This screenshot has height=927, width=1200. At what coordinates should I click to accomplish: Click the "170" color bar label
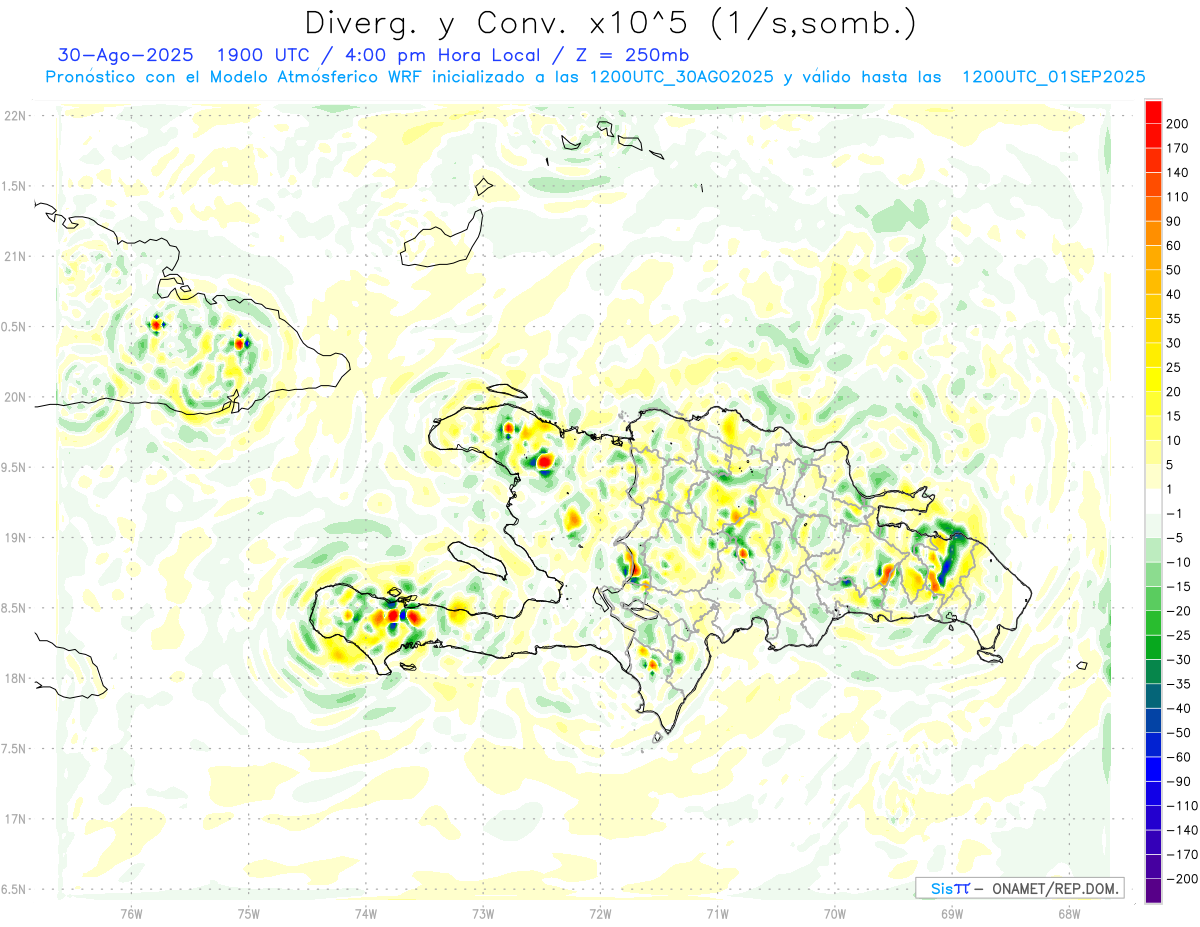point(1178,148)
